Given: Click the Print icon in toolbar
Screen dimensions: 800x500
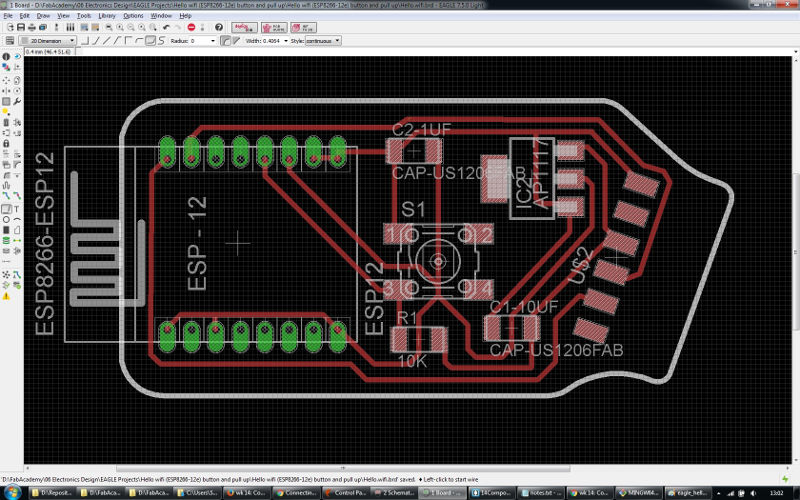Looking at the screenshot, I should point(32,27).
